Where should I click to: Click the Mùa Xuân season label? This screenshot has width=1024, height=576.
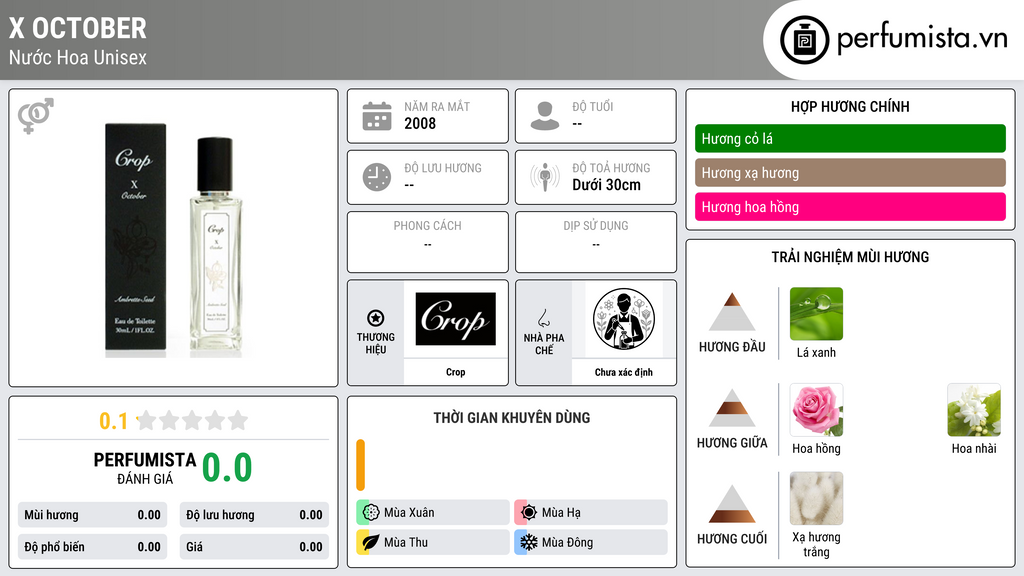[x=409, y=512]
